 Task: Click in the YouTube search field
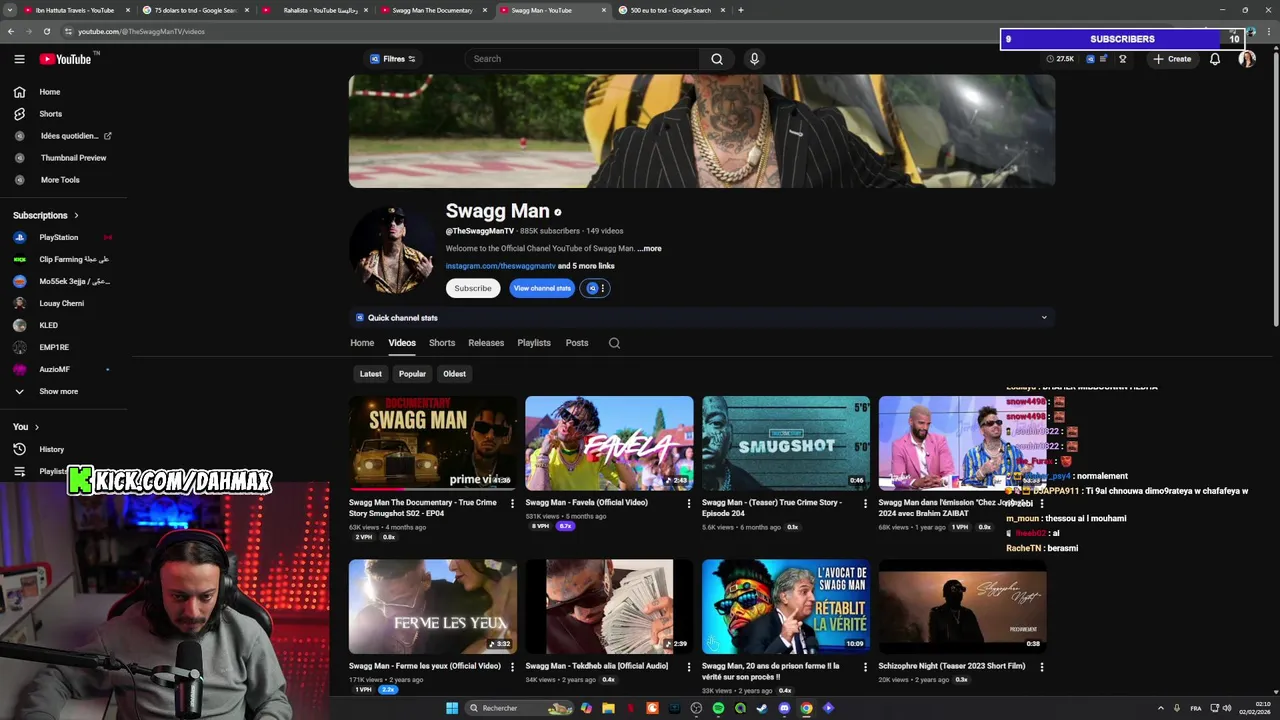(x=582, y=59)
